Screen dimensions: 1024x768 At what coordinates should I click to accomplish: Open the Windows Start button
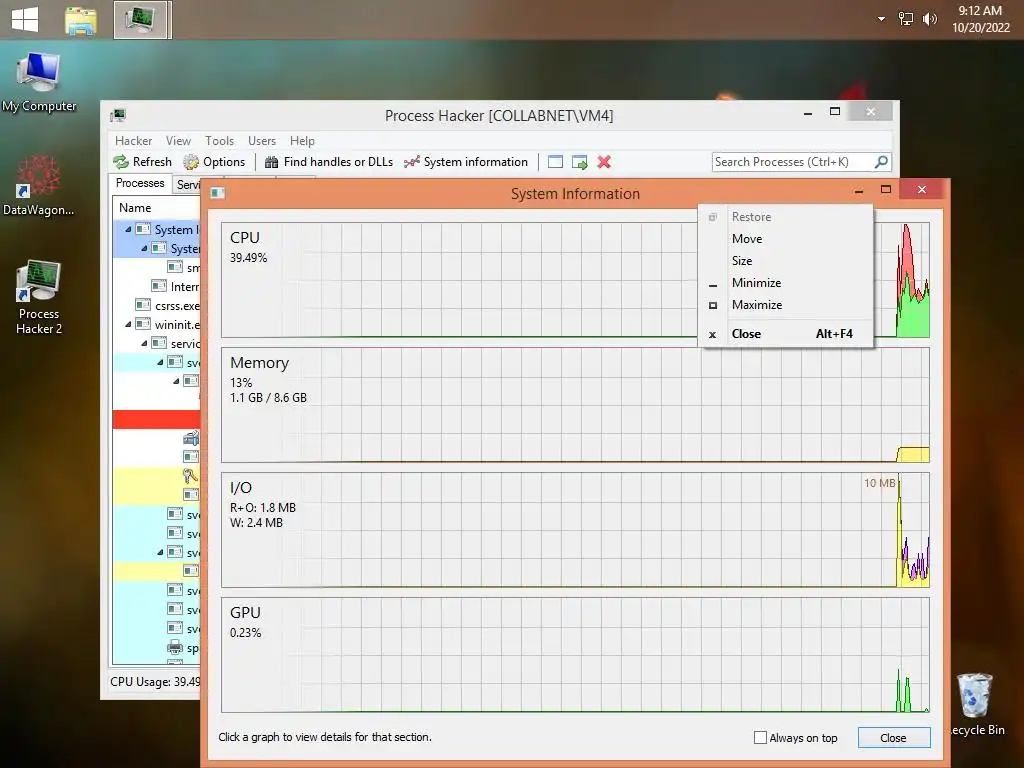(25, 20)
